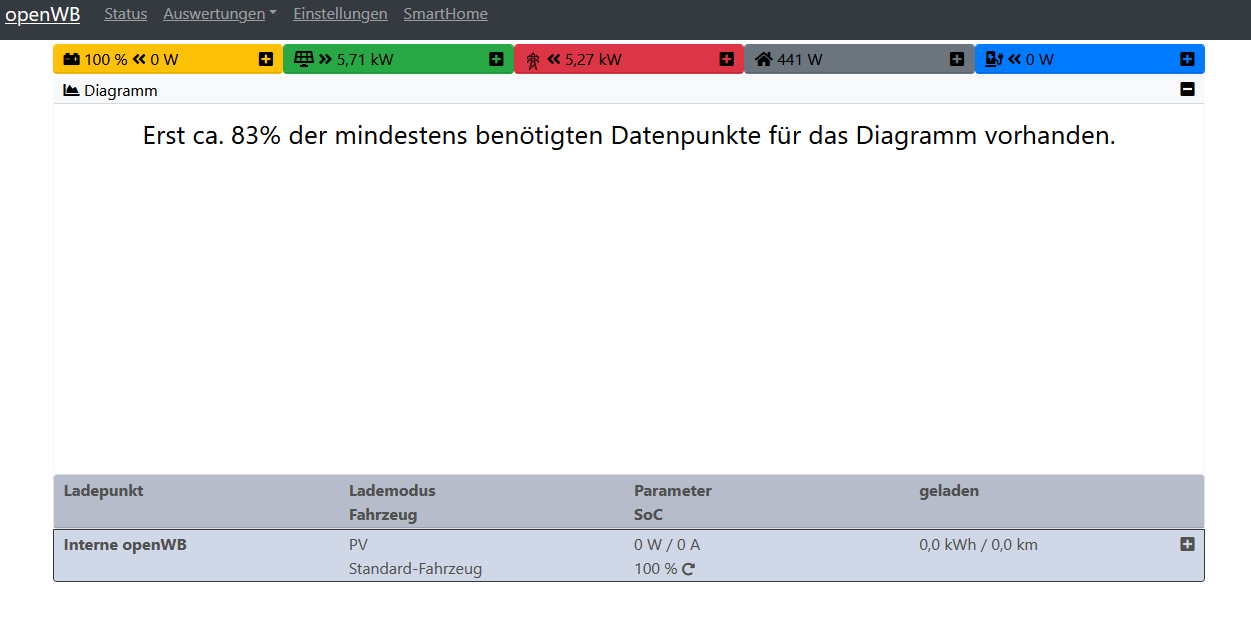This screenshot has width=1251, height=639.
Task: Click the 441 W house consumption value
Action: (x=800, y=60)
